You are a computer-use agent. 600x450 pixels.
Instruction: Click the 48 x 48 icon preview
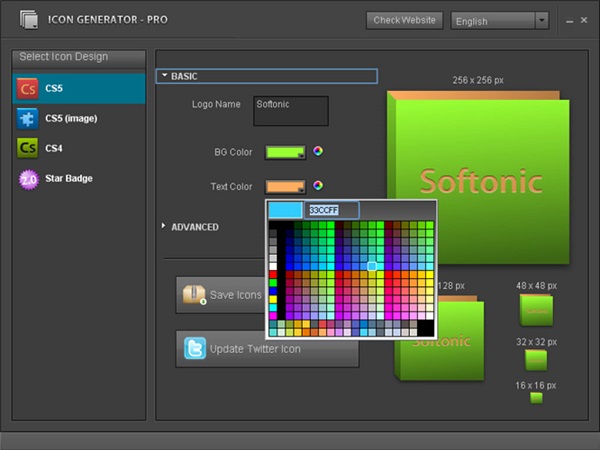point(536,310)
